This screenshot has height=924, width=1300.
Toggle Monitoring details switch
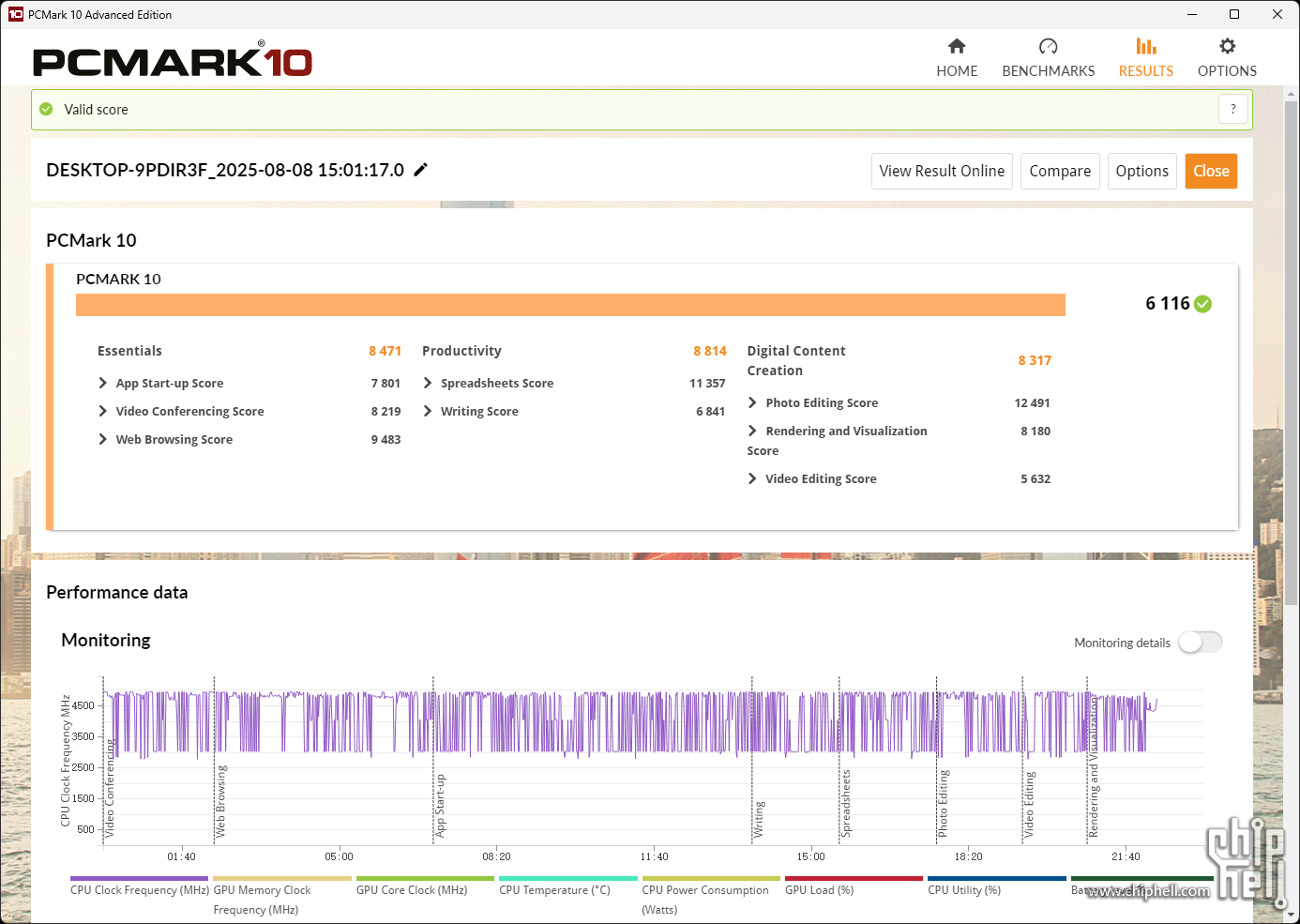click(1201, 643)
